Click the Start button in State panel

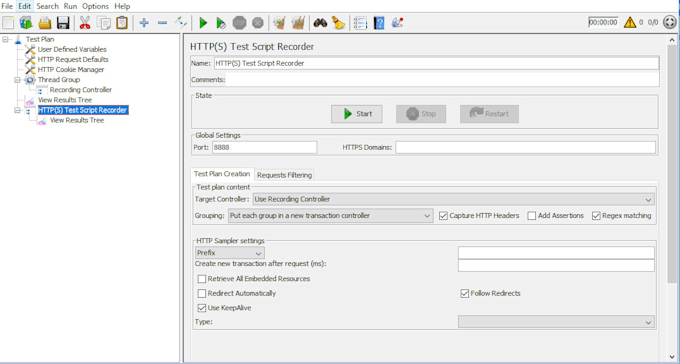(x=356, y=114)
